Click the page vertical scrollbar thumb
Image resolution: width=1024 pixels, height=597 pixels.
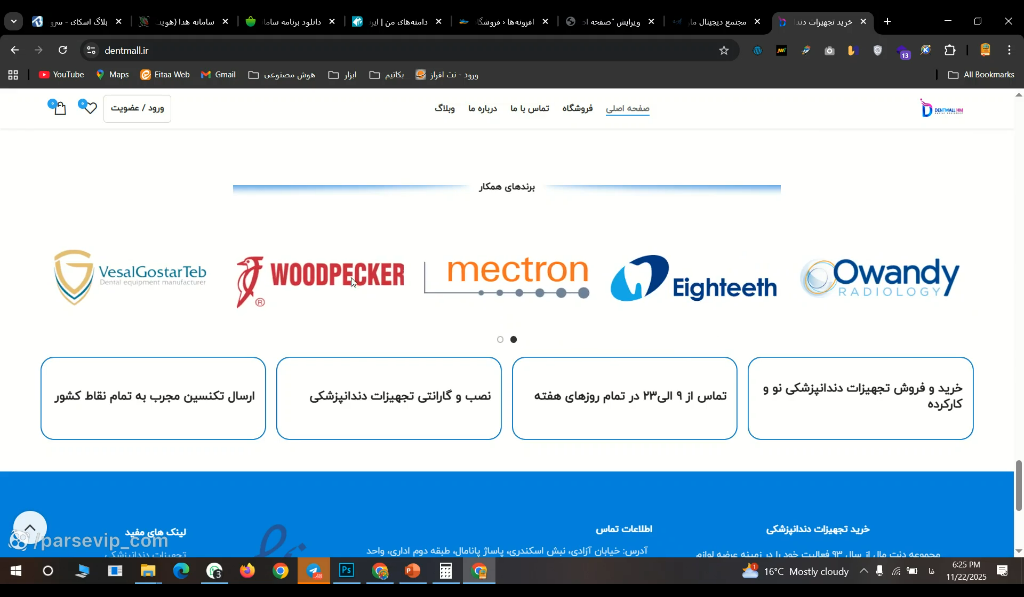(1019, 486)
